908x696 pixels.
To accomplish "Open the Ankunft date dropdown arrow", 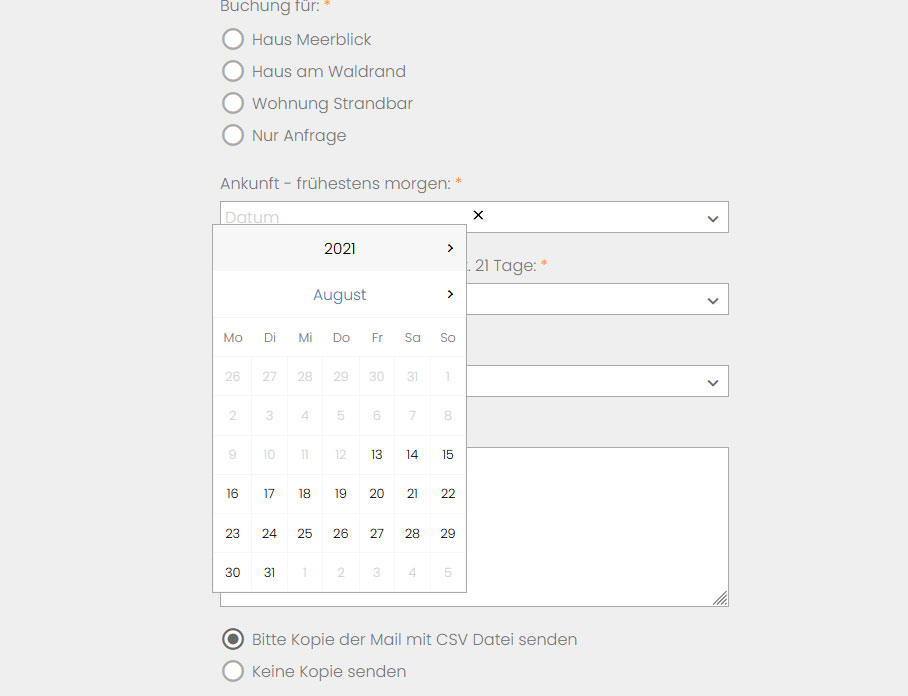I will click(x=712, y=218).
